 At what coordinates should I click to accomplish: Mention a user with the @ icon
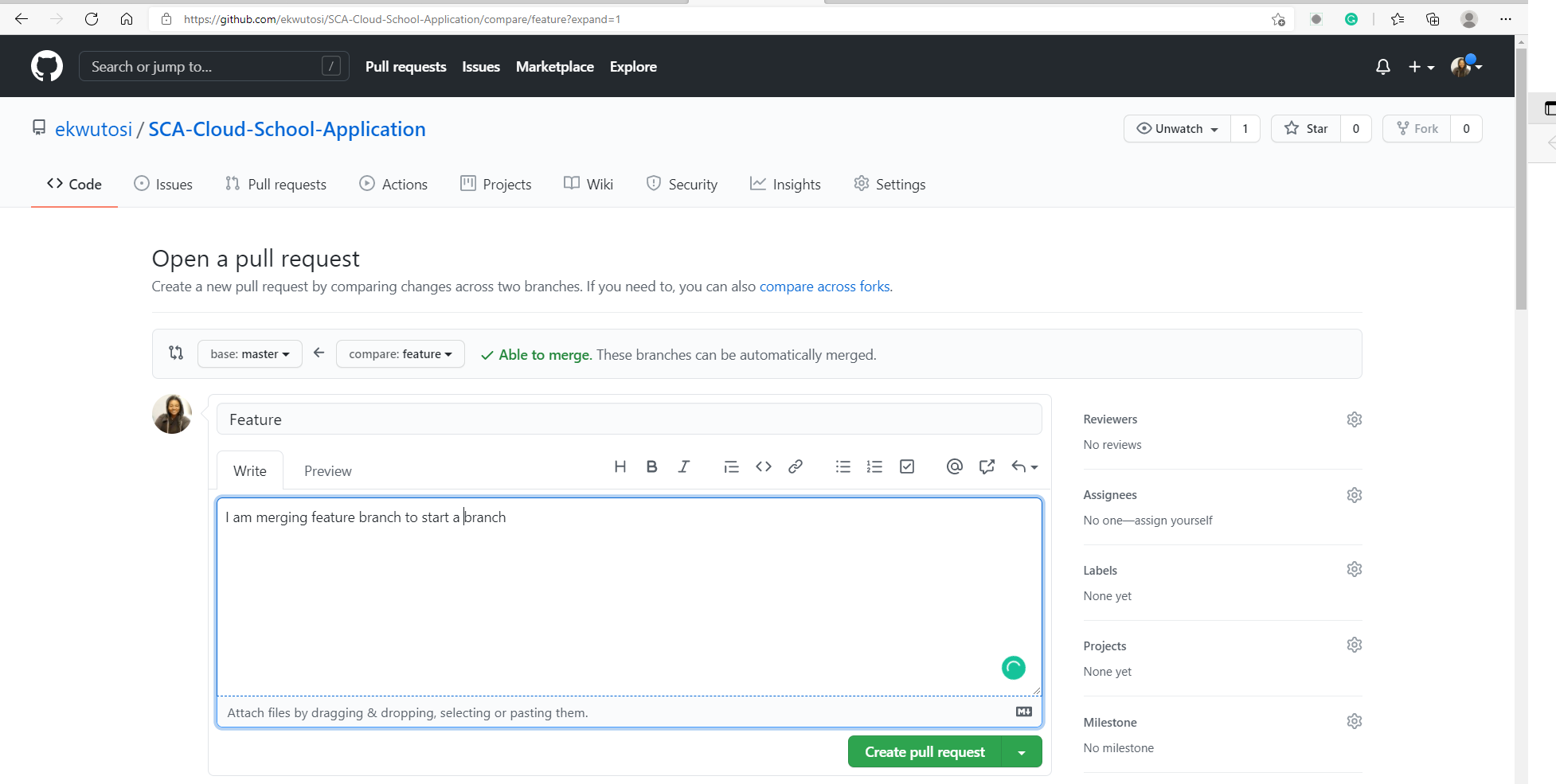(x=955, y=466)
